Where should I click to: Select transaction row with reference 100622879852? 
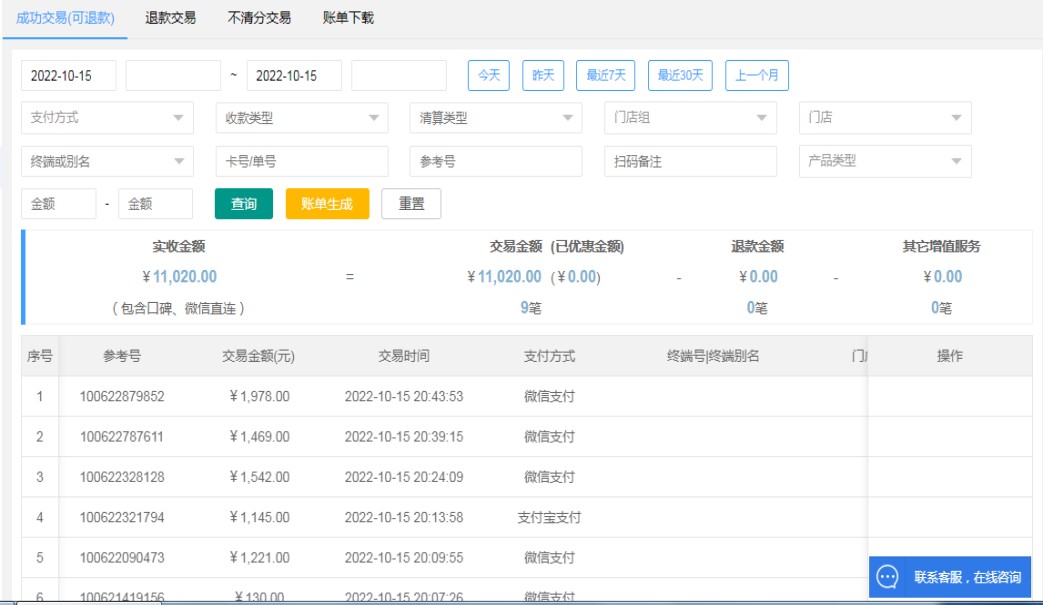point(122,397)
